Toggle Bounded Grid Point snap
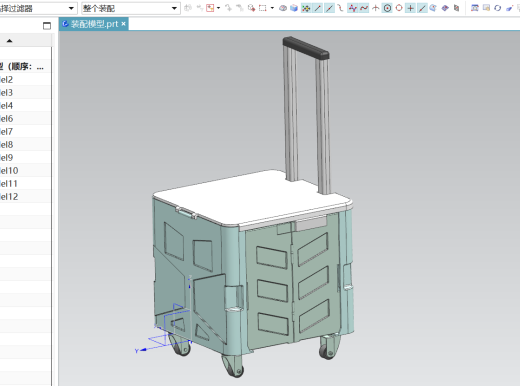Screen dimensions: 520x386 [x=445, y=8]
